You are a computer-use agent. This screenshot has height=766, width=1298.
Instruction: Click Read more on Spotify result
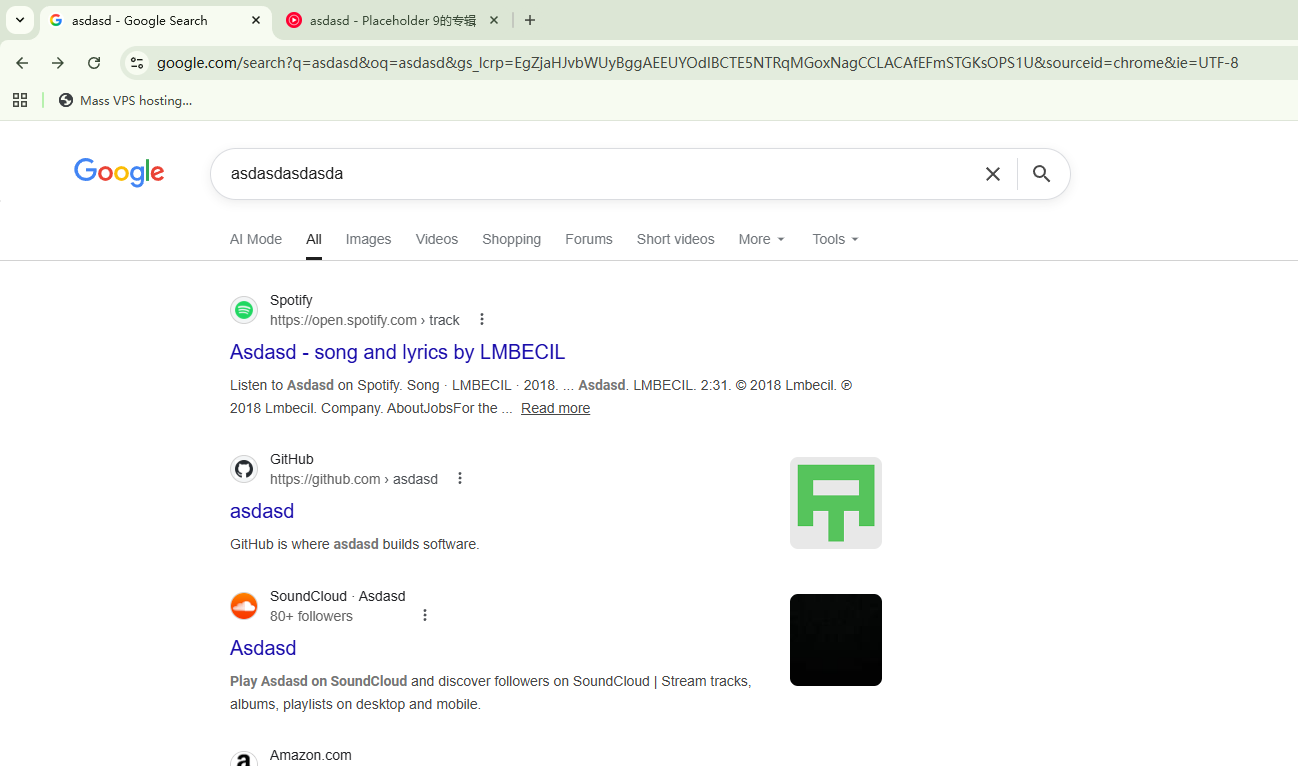click(x=555, y=408)
